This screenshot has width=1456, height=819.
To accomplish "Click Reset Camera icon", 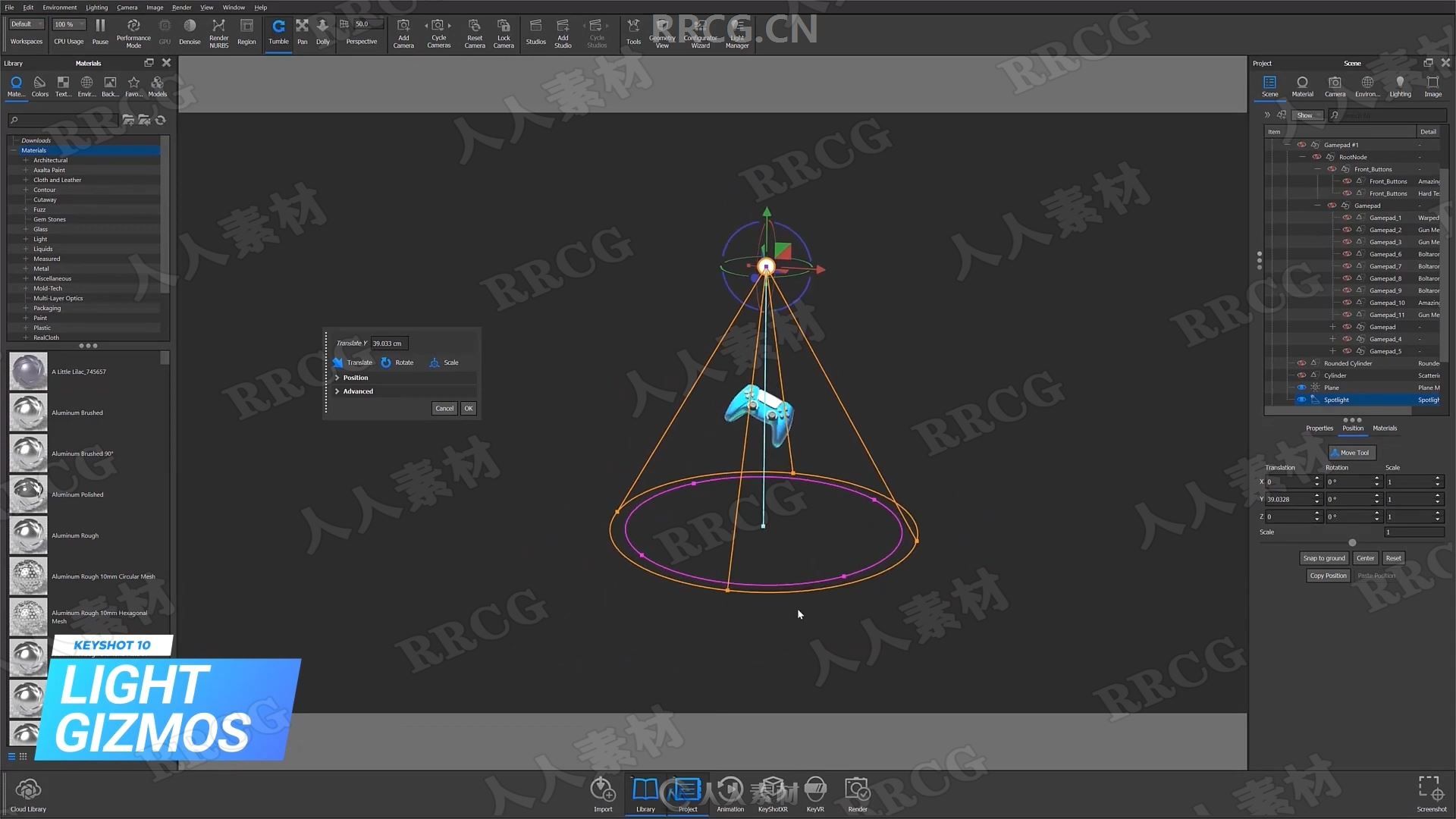I will click(475, 33).
